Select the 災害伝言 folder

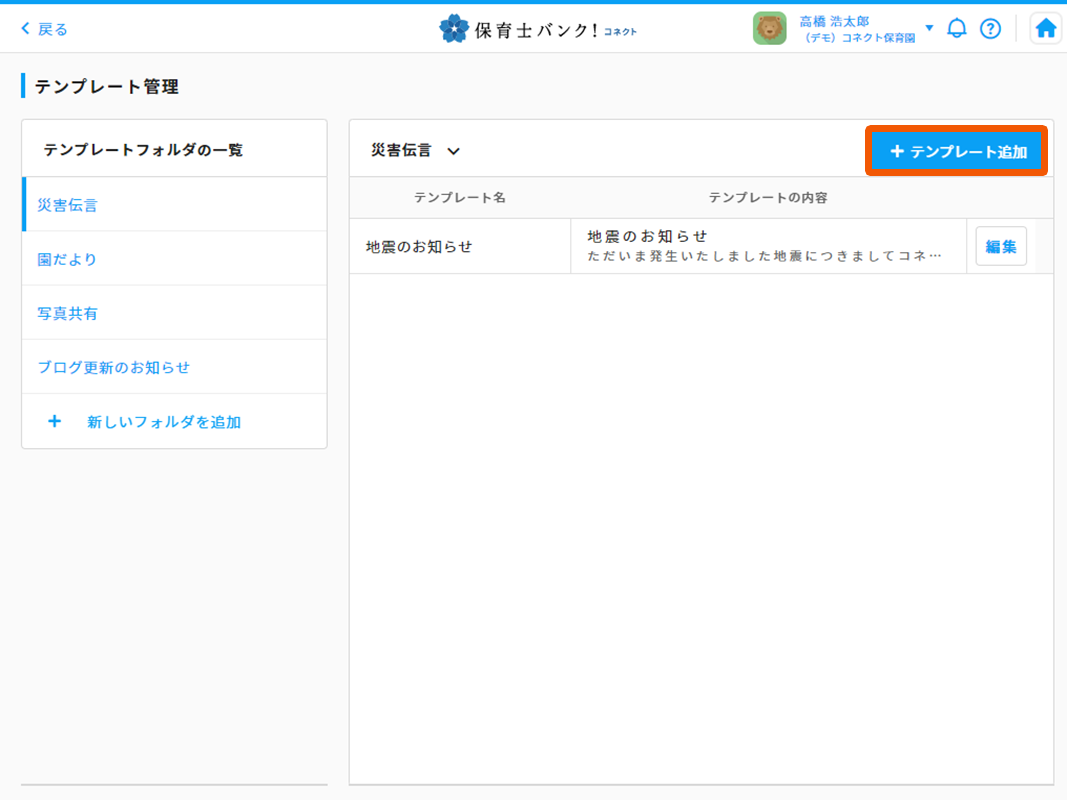point(68,205)
